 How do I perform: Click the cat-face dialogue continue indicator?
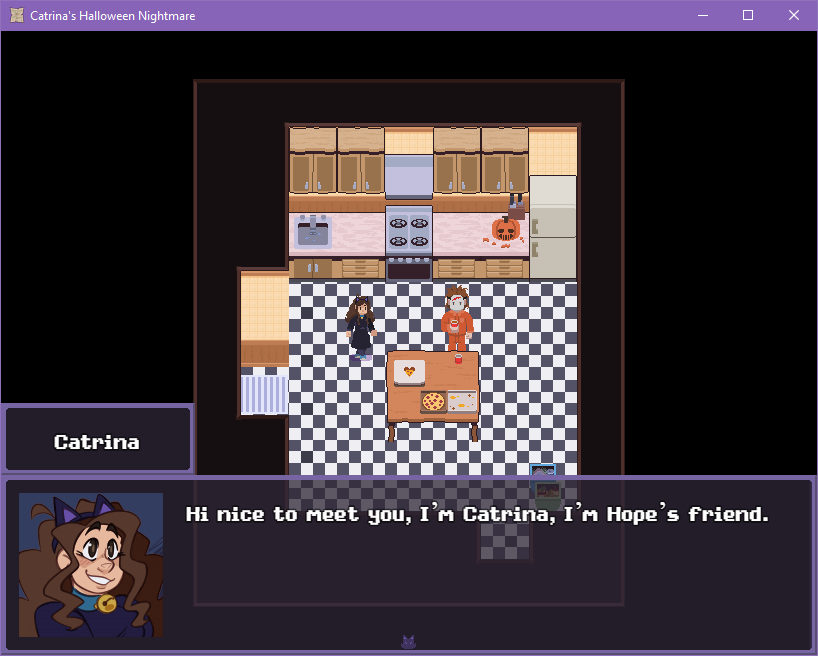point(409,642)
